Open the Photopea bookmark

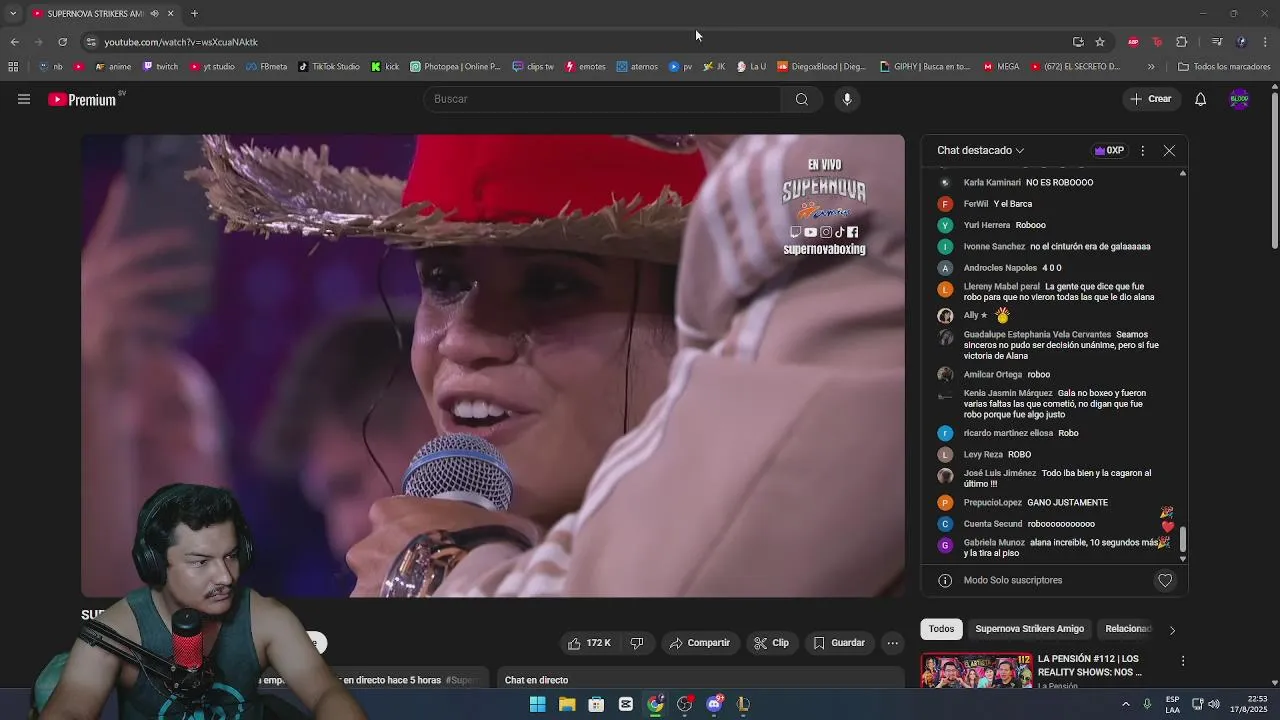pos(455,67)
